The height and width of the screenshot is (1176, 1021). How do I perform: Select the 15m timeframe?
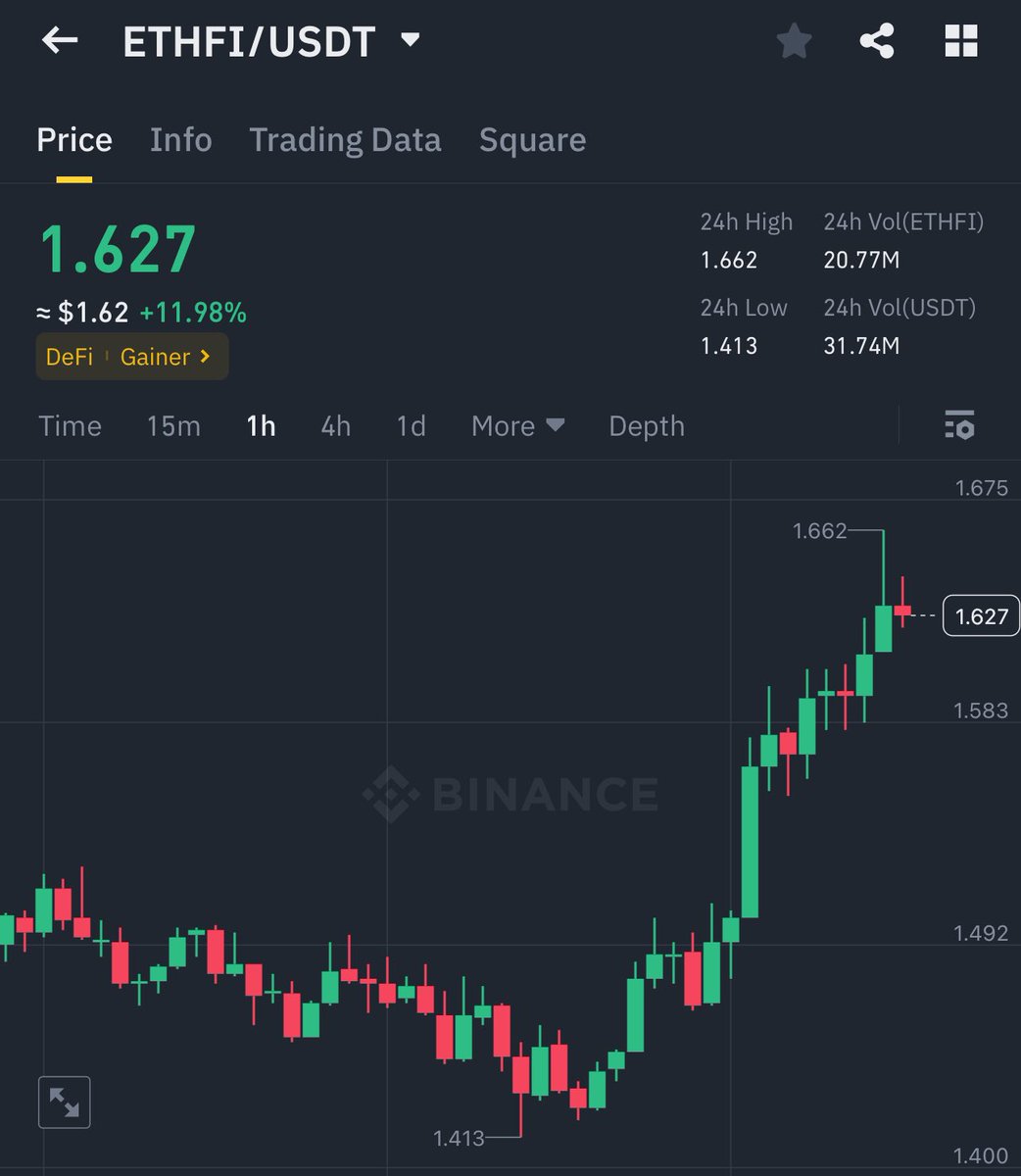(x=172, y=425)
